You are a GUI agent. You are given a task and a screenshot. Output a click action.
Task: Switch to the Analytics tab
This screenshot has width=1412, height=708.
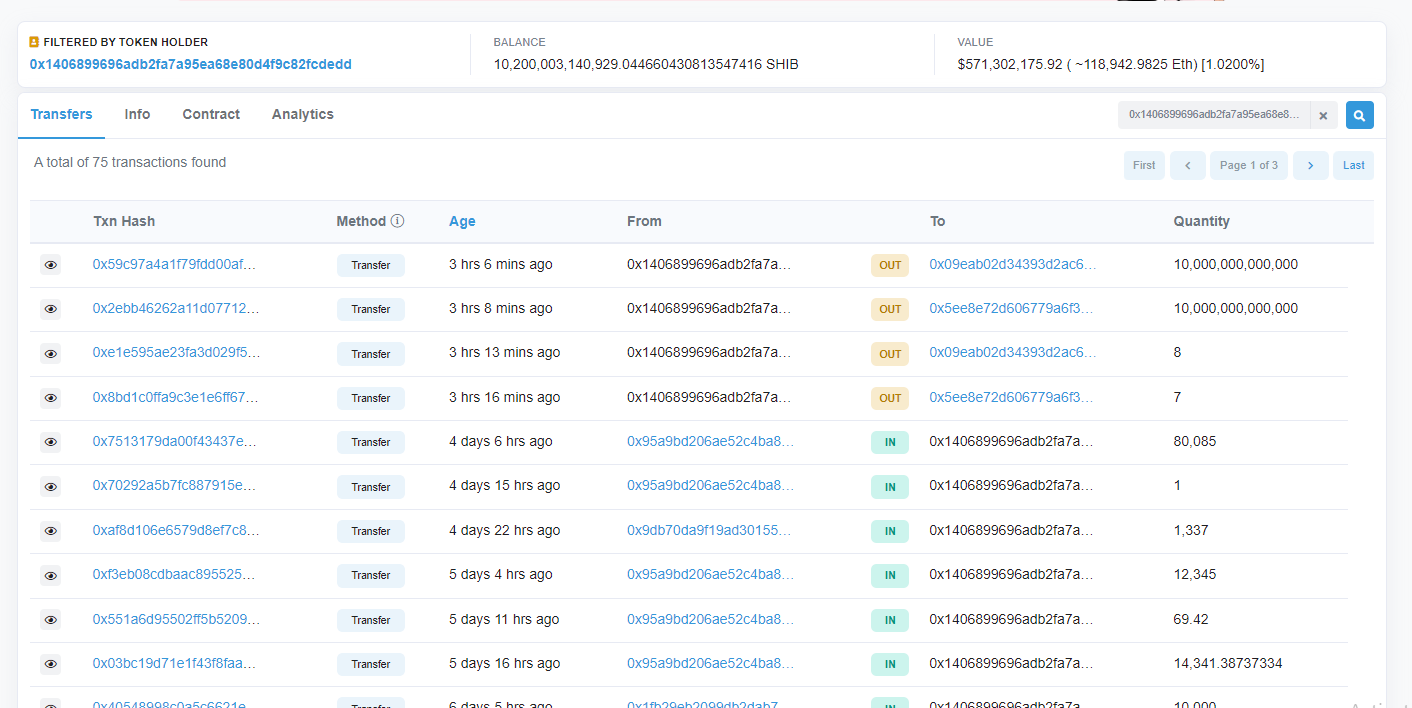tap(303, 115)
